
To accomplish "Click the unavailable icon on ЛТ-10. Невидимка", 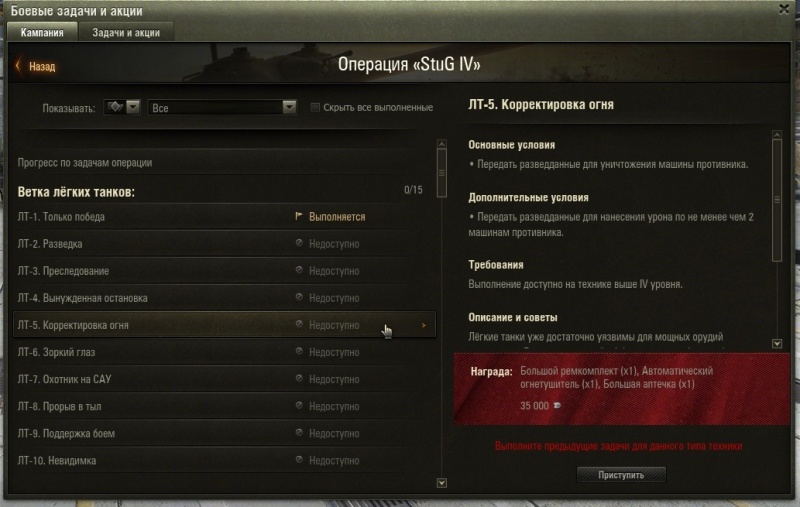I will [x=299, y=460].
